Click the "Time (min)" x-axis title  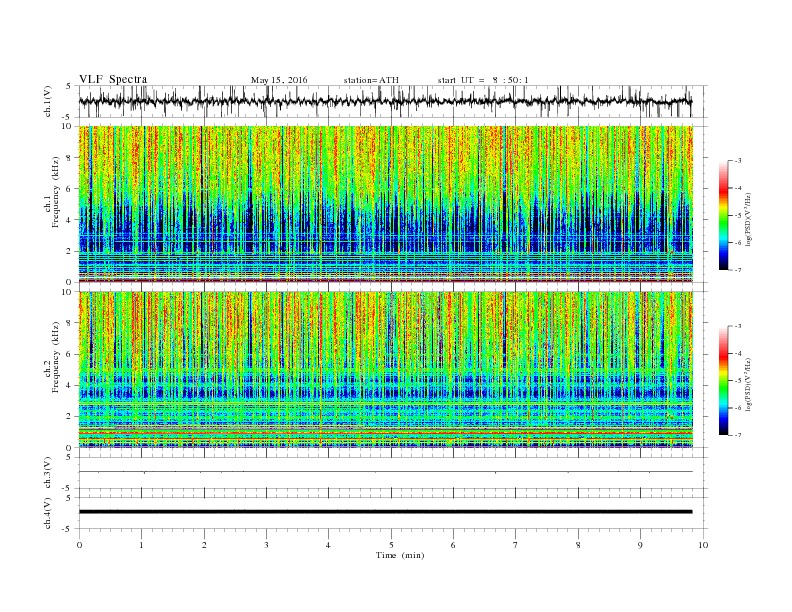pyautogui.click(x=400, y=555)
